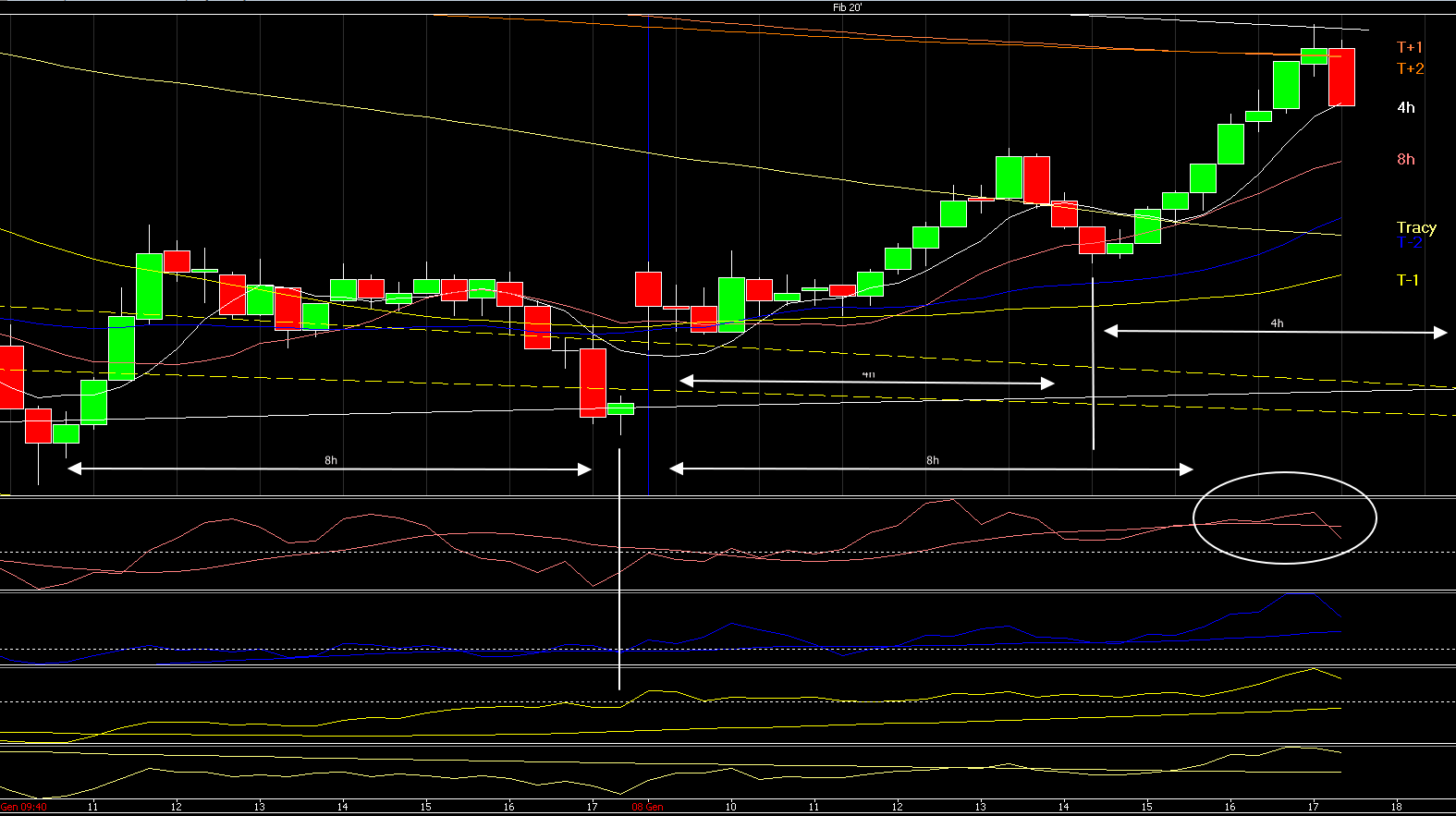This screenshot has height=816, width=1456.
Task: Click the white 4h moving-average legend label
Action: coord(1405,108)
